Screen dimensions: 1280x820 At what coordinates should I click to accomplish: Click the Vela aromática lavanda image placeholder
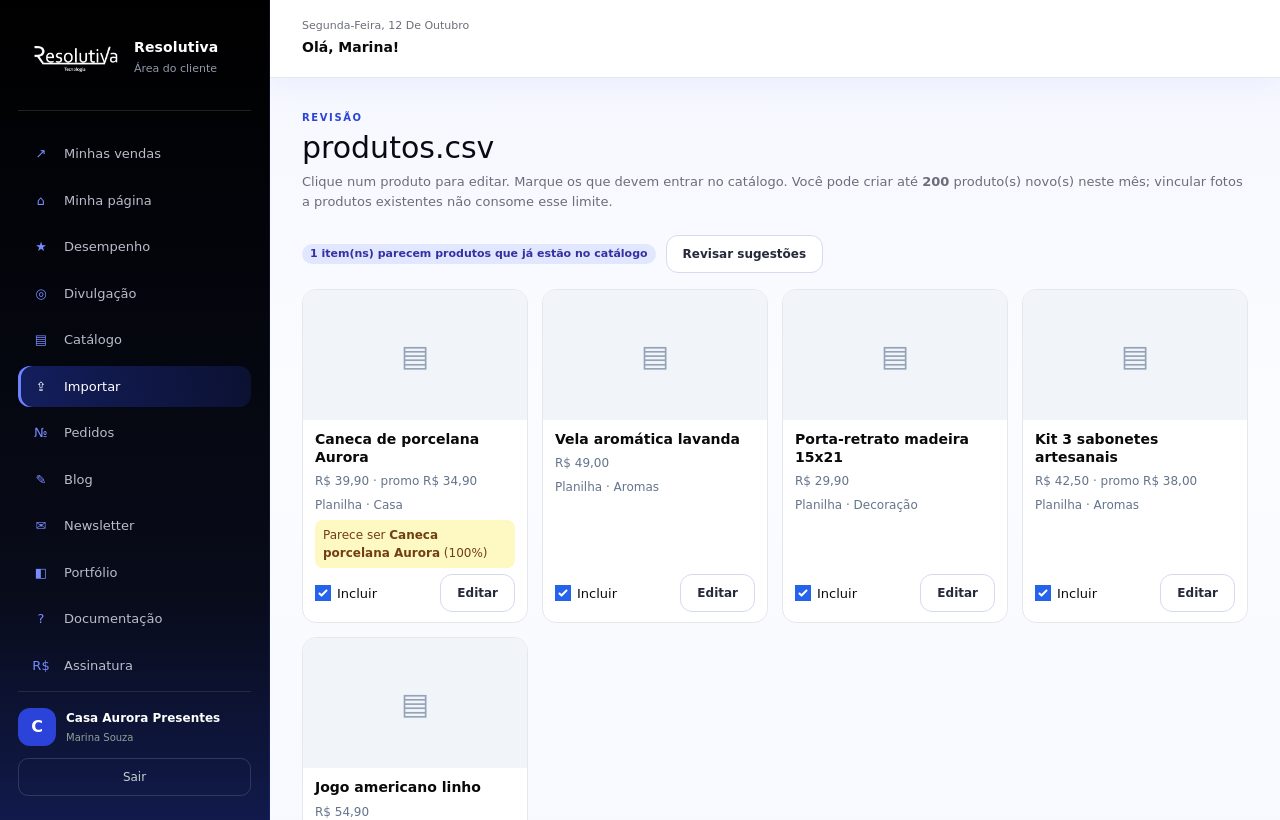pyautogui.click(x=655, y=355)
